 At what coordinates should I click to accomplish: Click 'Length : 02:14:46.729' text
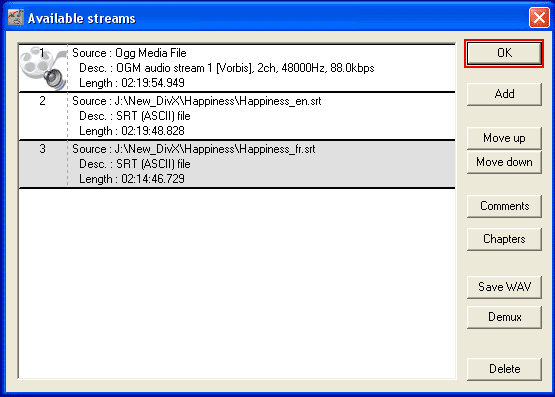(x=132, y=179)
